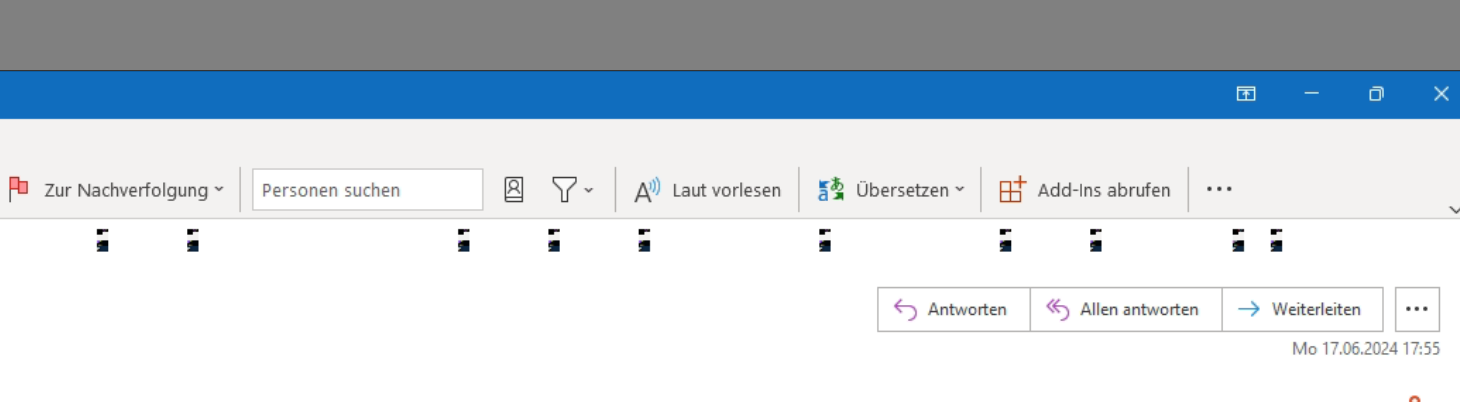Forward the message with Weiterleiten
This screenshot has width=1460, height=402.
[1302, 309]
